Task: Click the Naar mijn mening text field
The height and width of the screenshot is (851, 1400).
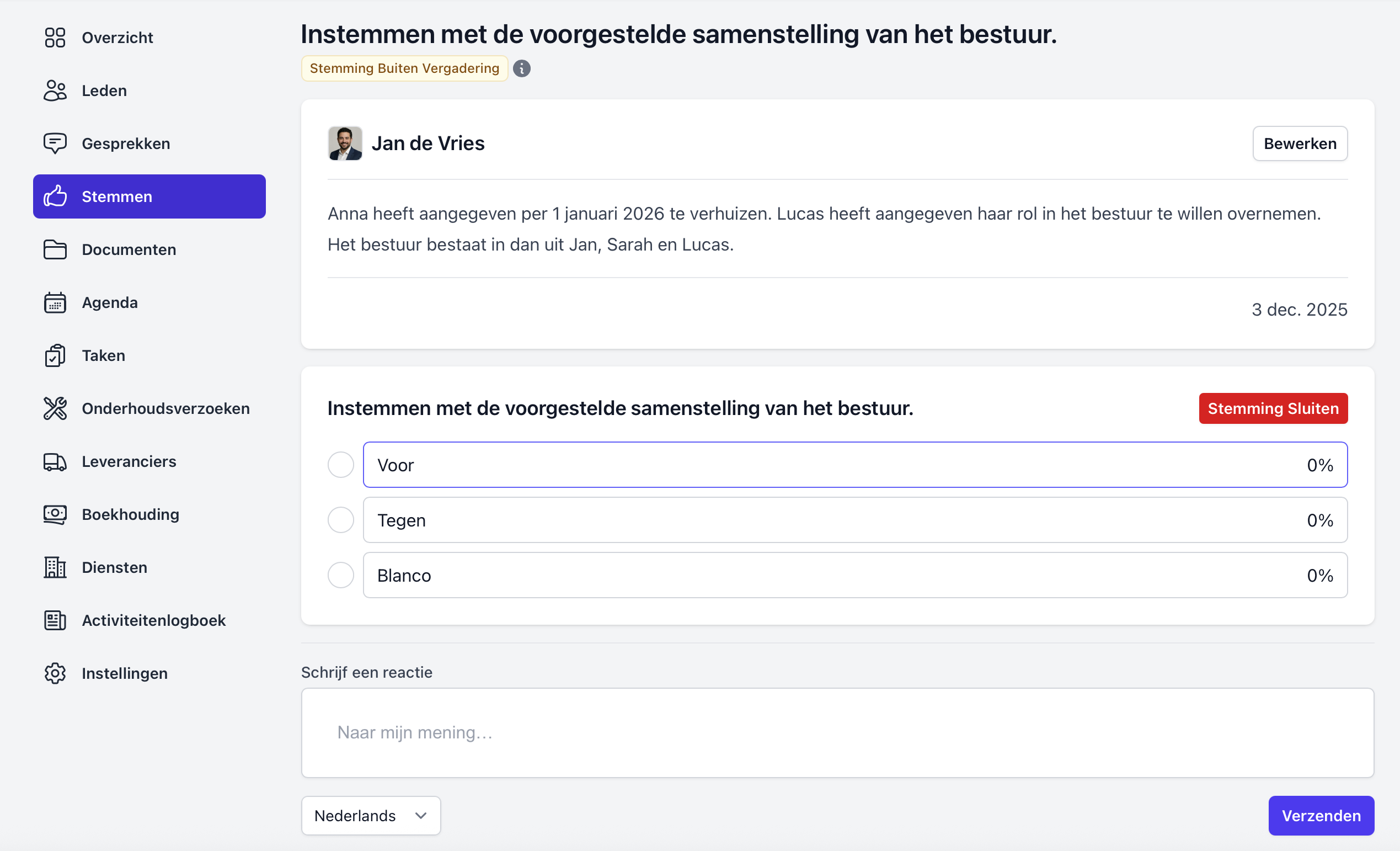Action: pos(837,732)
